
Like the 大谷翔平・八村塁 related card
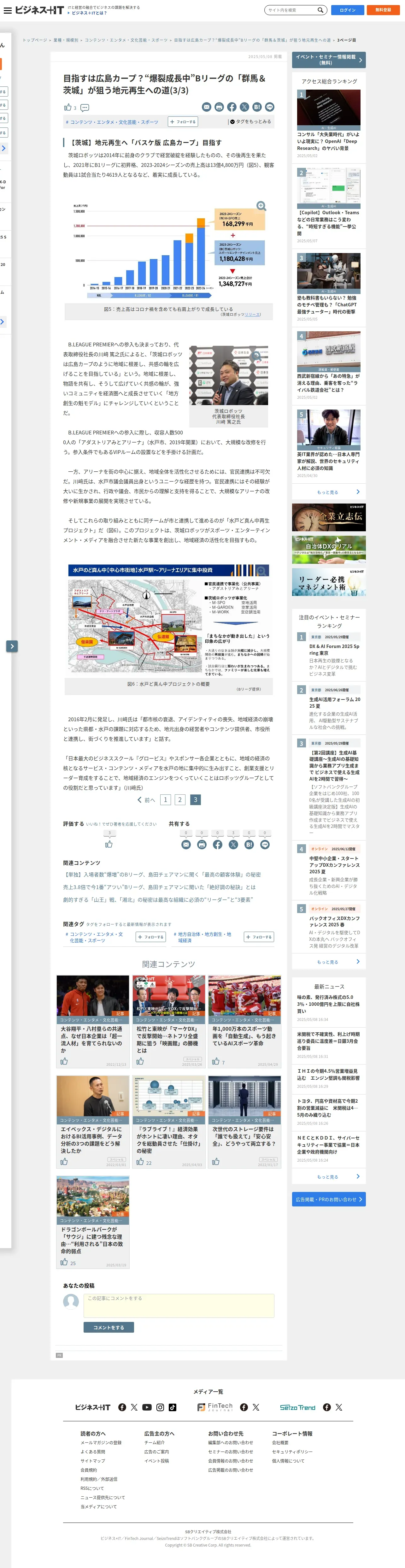coord(64,1061)
